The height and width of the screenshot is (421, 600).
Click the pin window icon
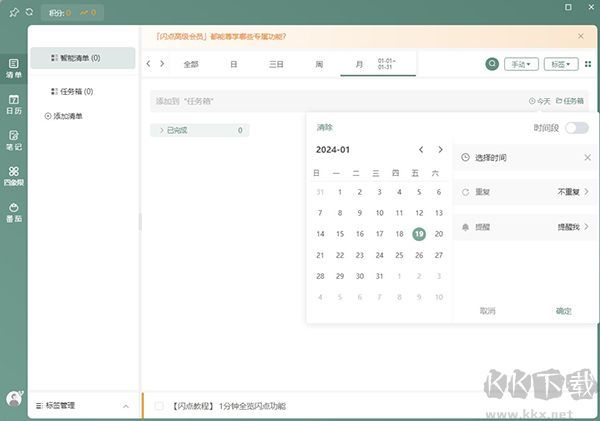14,12
